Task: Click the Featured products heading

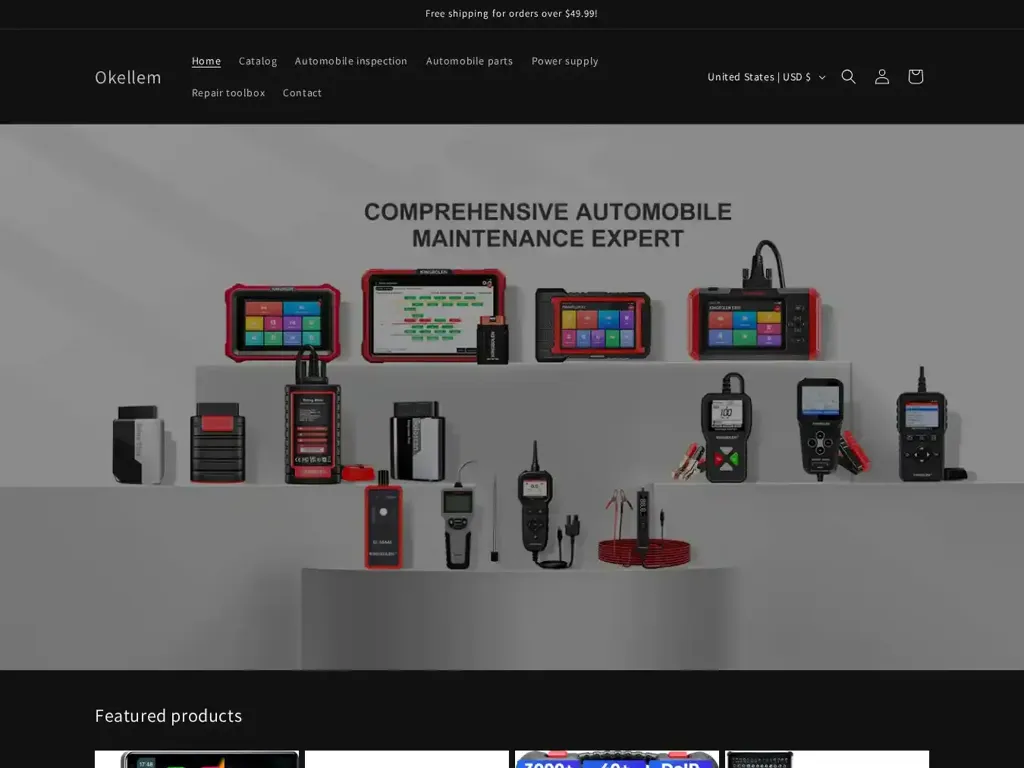Action: coord(168,716)
